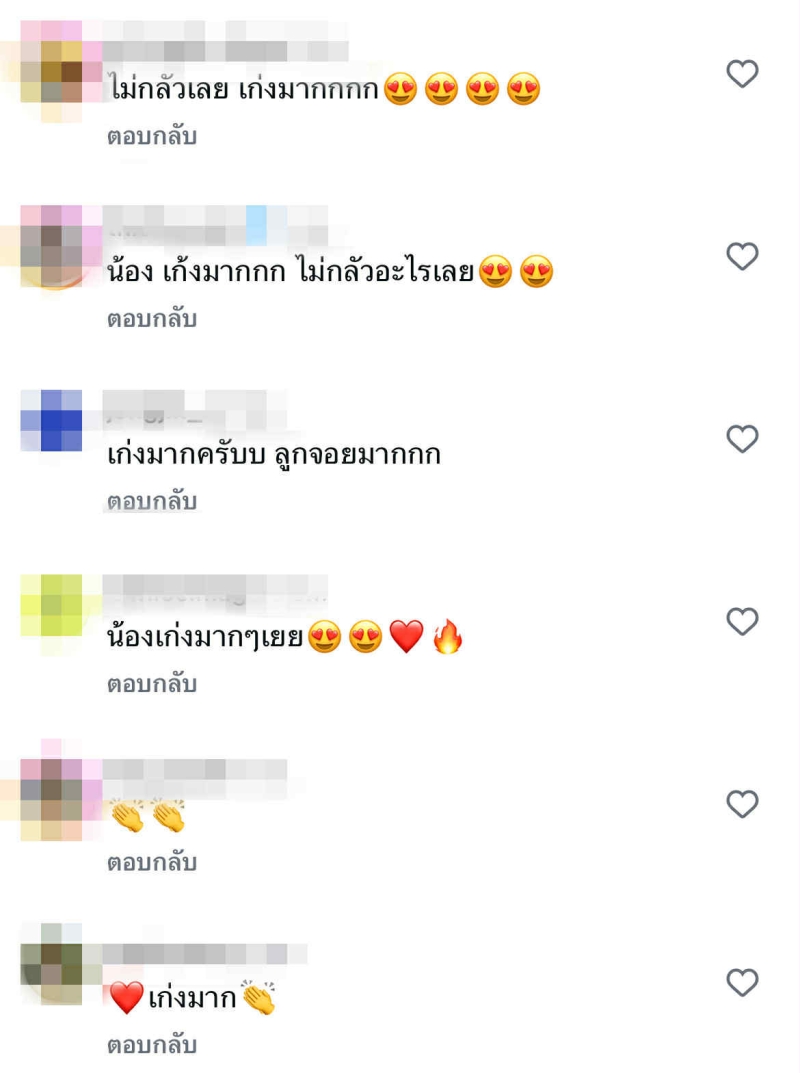Open yellow-green avatar of "น้องเก่งมากๆเยย" commenter

51,606
